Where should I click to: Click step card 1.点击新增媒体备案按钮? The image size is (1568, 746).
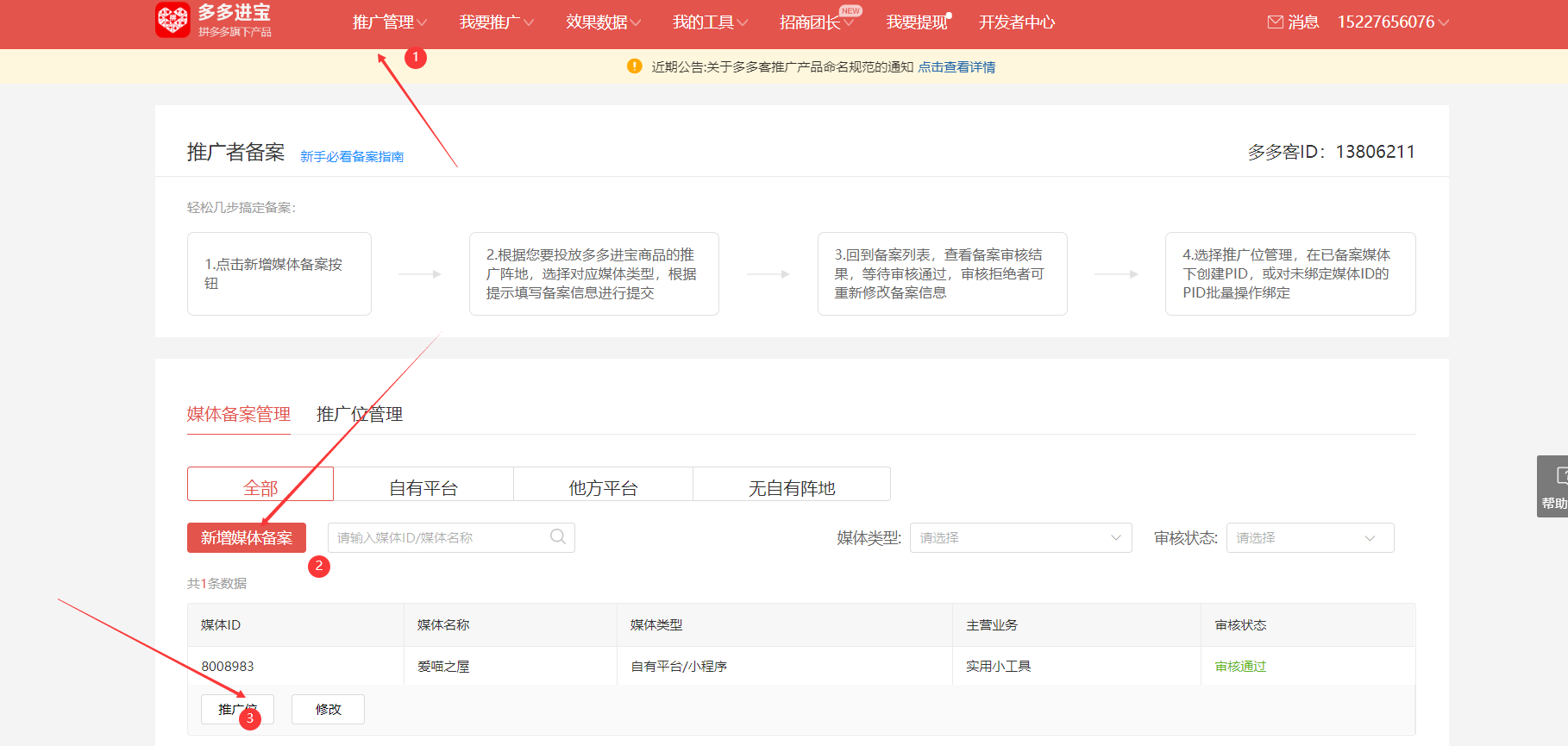pyautogui.click(x=279, y=273)
